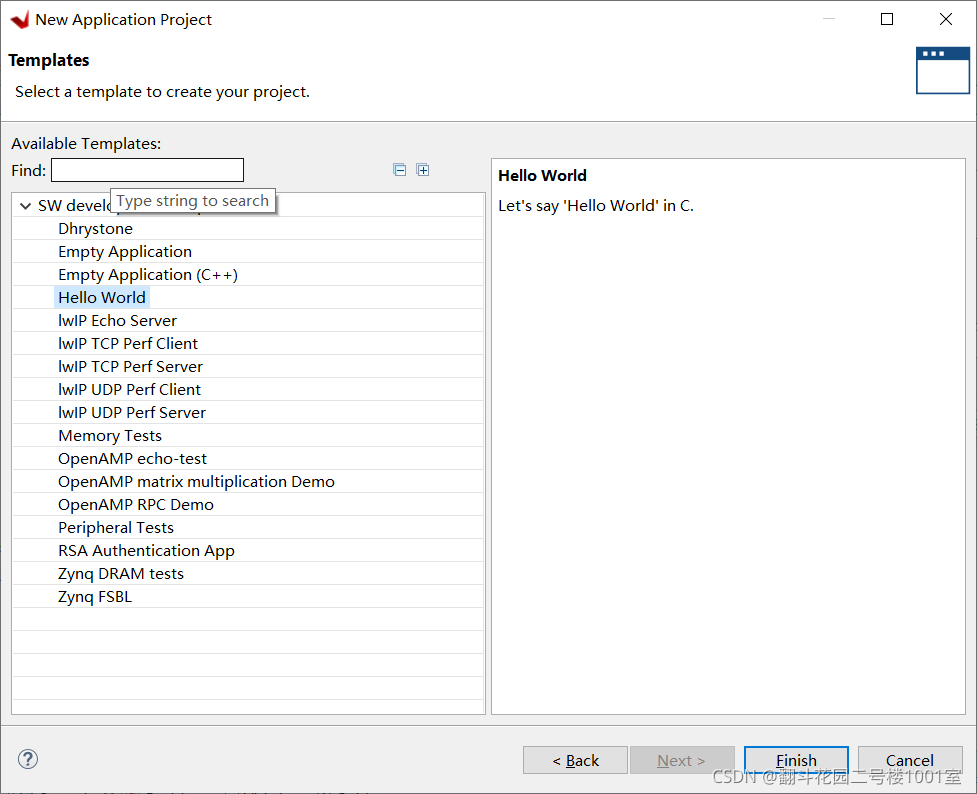This screenshot has width=977, height=794.
Task: Select lwIP TCP Perf Client template
Action: click(x=128, y=344)
